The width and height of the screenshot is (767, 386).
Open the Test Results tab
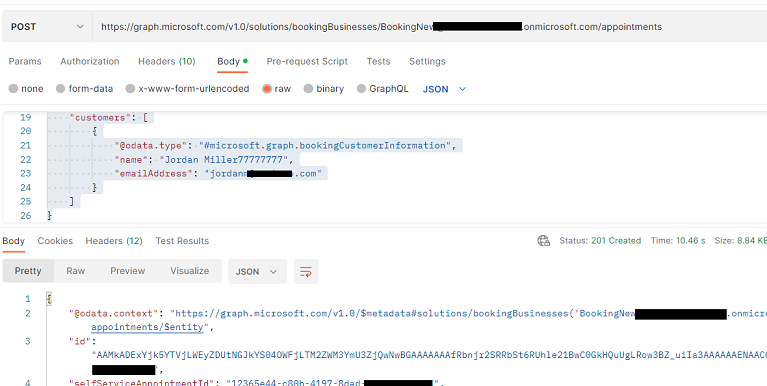click(182, 241)
